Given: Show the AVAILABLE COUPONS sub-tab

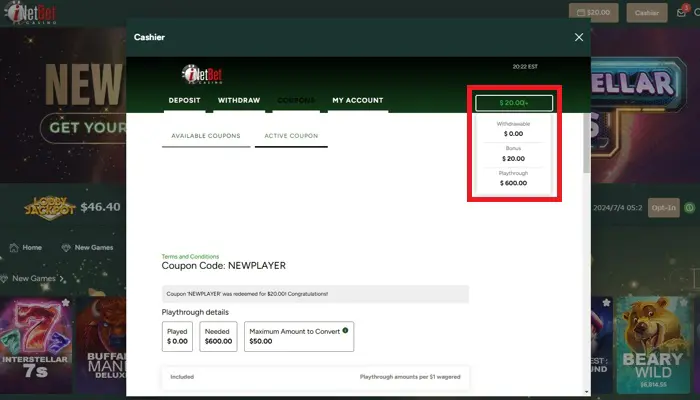Looking at the screenshot, I should click(206, 136).
